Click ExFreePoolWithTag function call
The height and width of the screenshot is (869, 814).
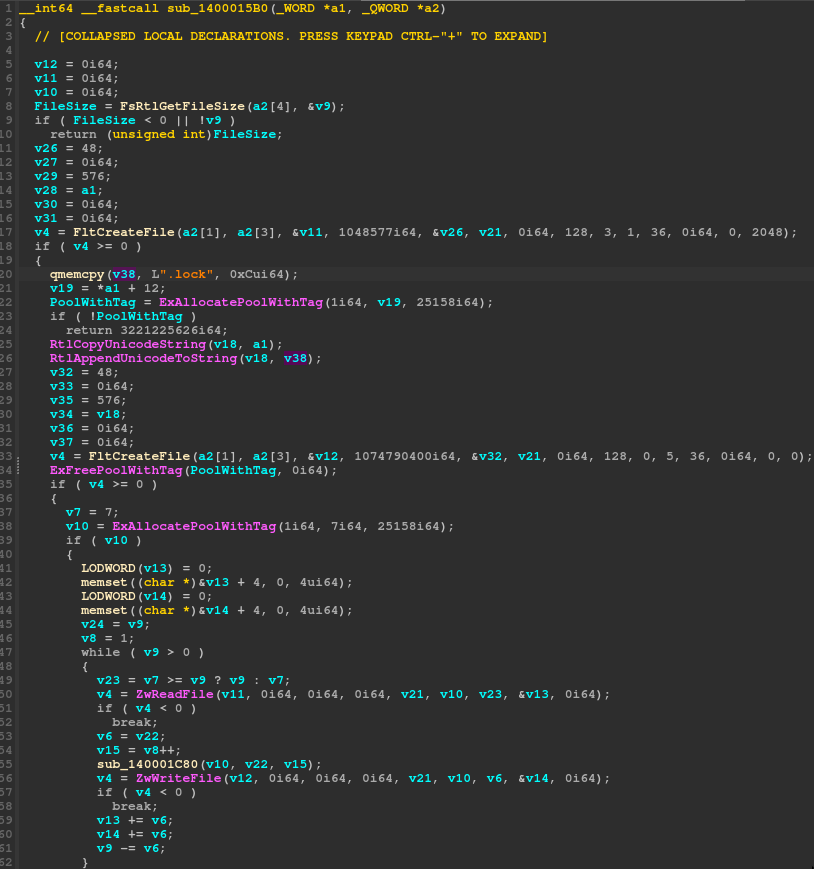tap(116, 471)
